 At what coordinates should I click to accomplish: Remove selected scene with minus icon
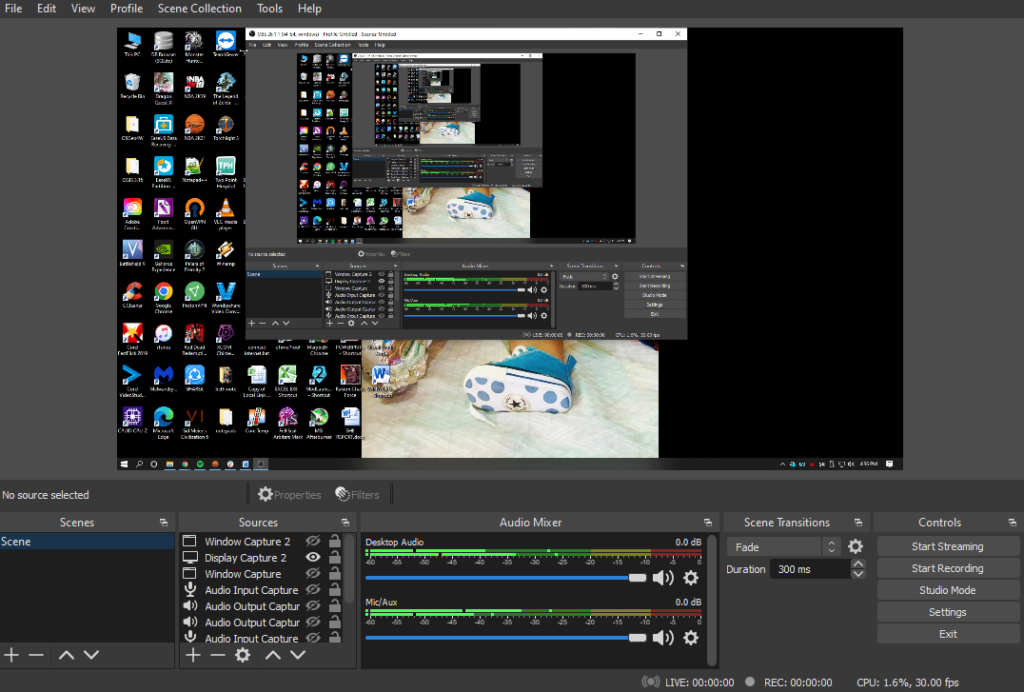36,655
